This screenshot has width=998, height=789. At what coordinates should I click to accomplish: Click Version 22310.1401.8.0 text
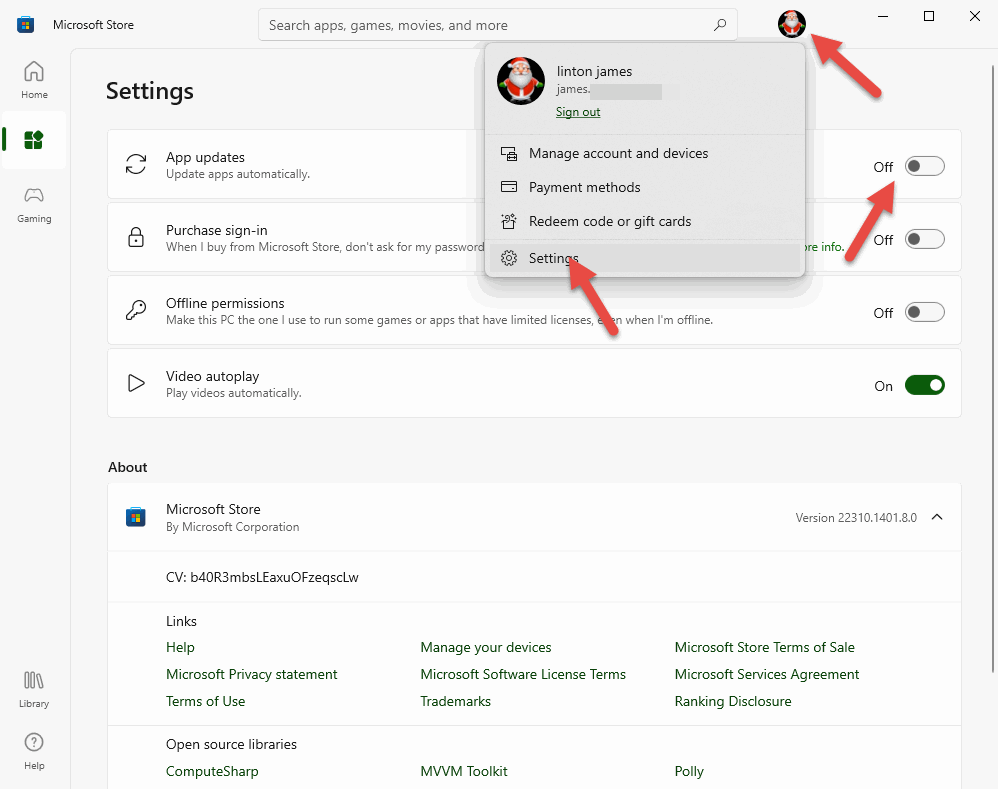tap(856, 517)
